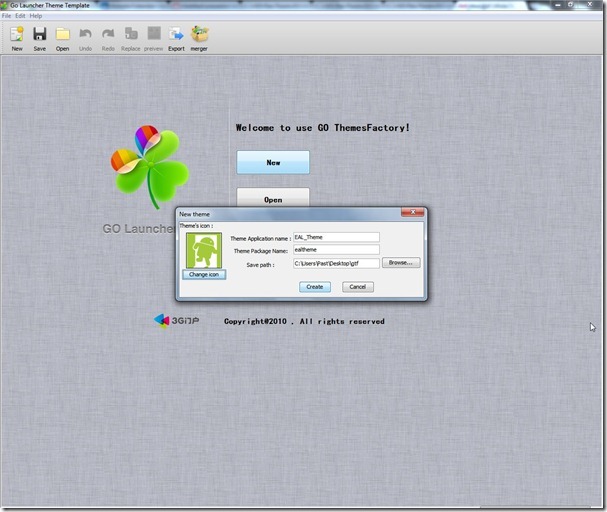Click the Android theme icon thumbnail
Viewport: 607px width, 512px height.
[203, 250]
